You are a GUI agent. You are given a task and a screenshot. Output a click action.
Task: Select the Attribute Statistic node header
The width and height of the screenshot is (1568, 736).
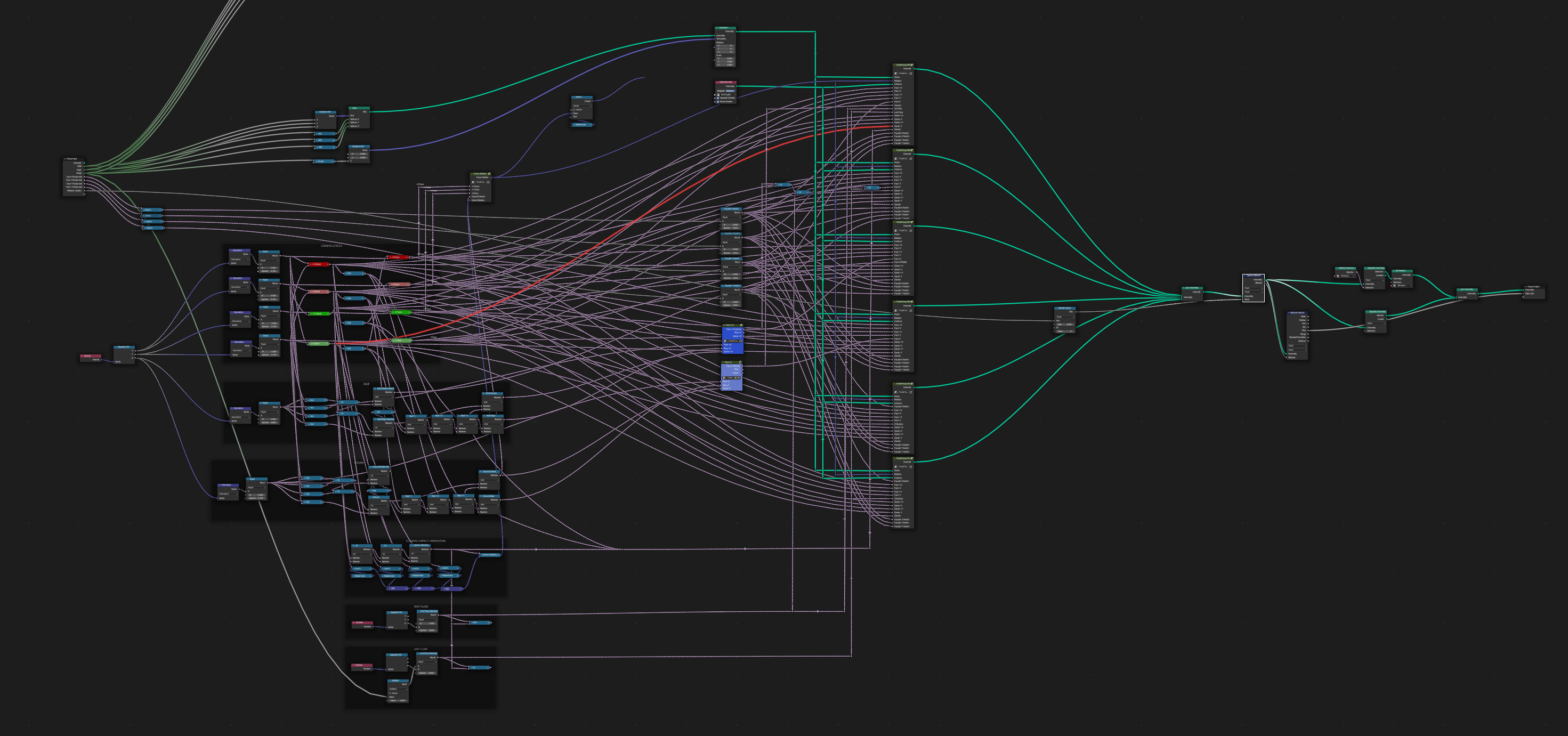point(1297,313)
